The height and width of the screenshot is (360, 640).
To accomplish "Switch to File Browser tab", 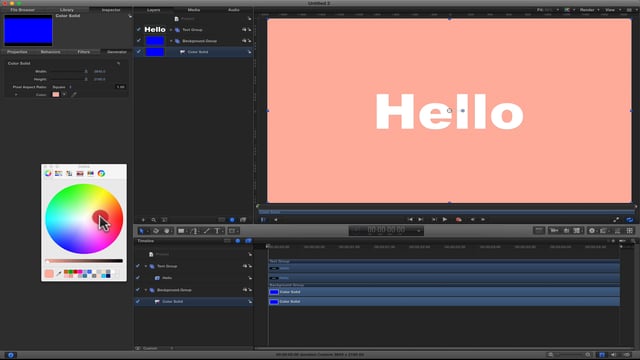I will click(x=22, y=9).
